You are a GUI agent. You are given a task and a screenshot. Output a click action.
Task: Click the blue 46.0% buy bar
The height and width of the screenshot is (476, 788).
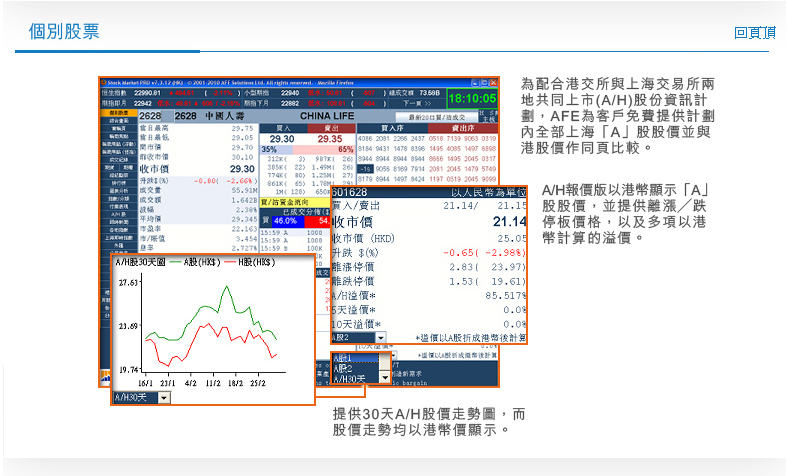tap(287, 221)
